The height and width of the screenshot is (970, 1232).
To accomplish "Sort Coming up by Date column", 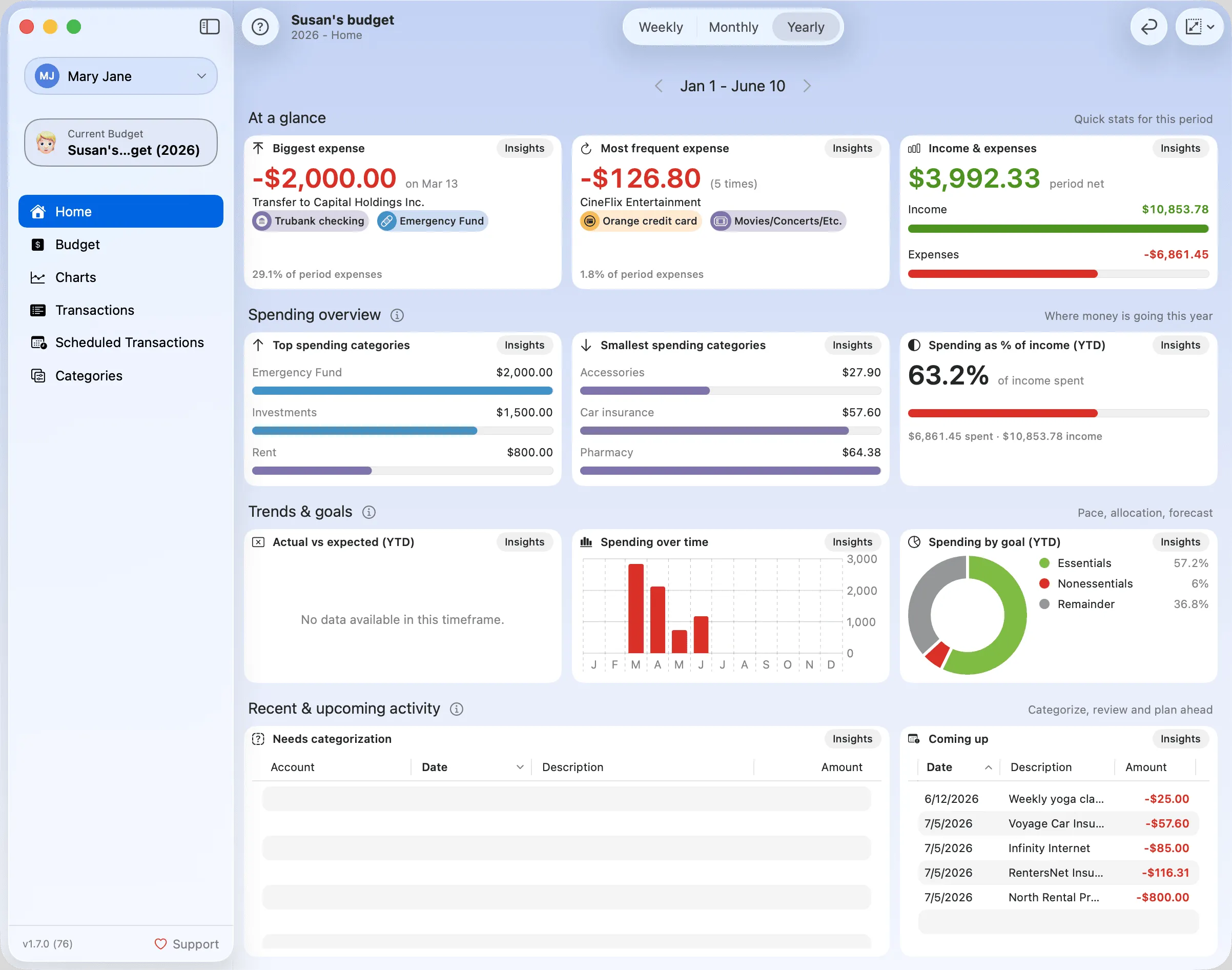I will tap(958, 767).
